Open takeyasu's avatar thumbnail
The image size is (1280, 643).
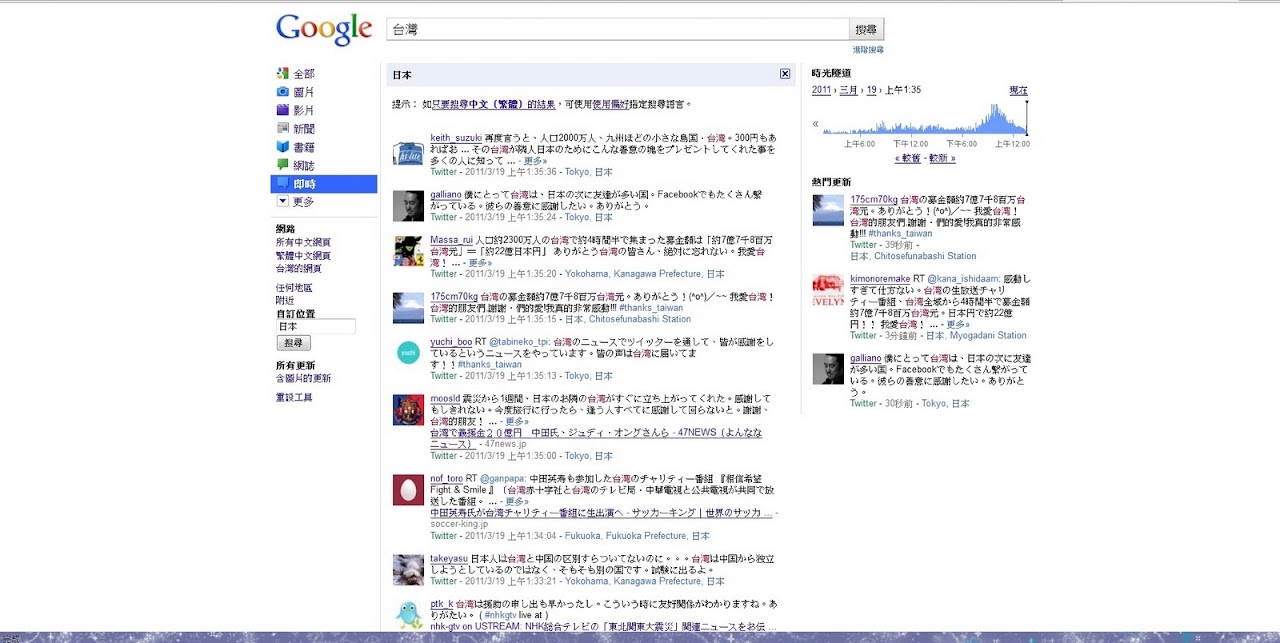pos(408,569)
